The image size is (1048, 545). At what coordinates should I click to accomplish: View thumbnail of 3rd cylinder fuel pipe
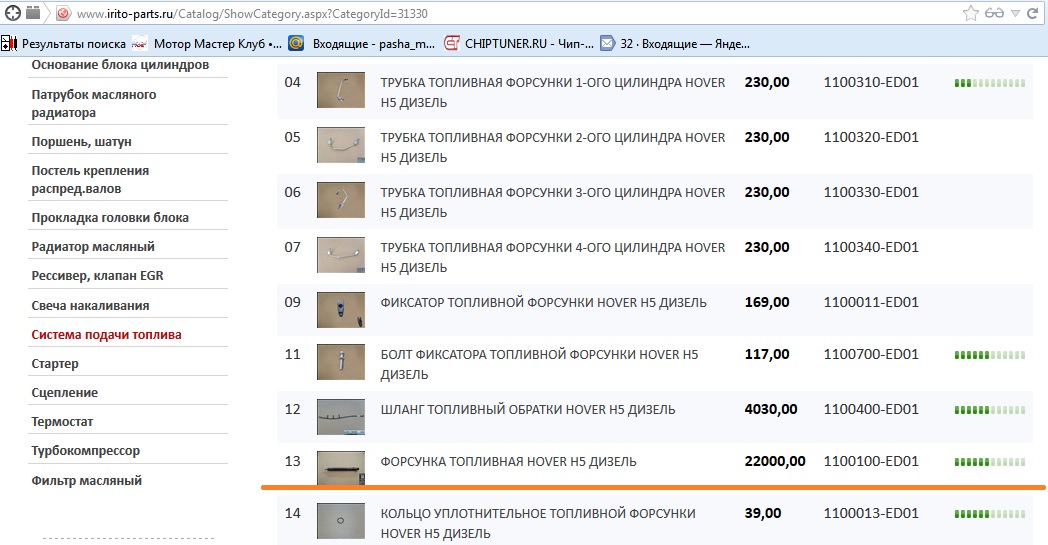tap(341, 199)
